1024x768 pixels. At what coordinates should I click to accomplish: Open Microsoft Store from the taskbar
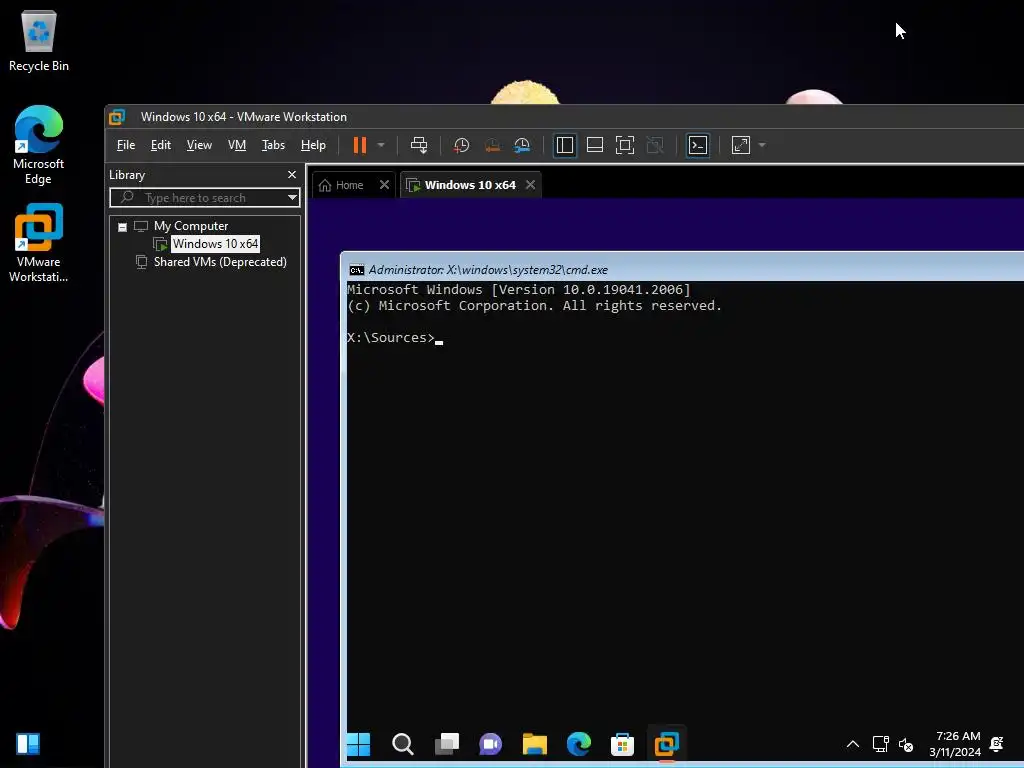click(622, 744)
